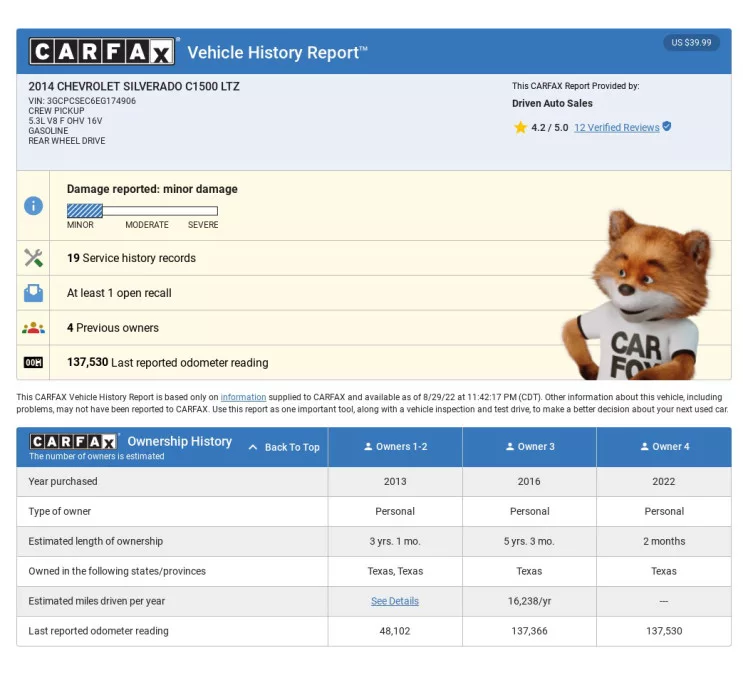Click the 16,238/yr miles cell
The image size is (743, 680).
click(x=529, y=601)
